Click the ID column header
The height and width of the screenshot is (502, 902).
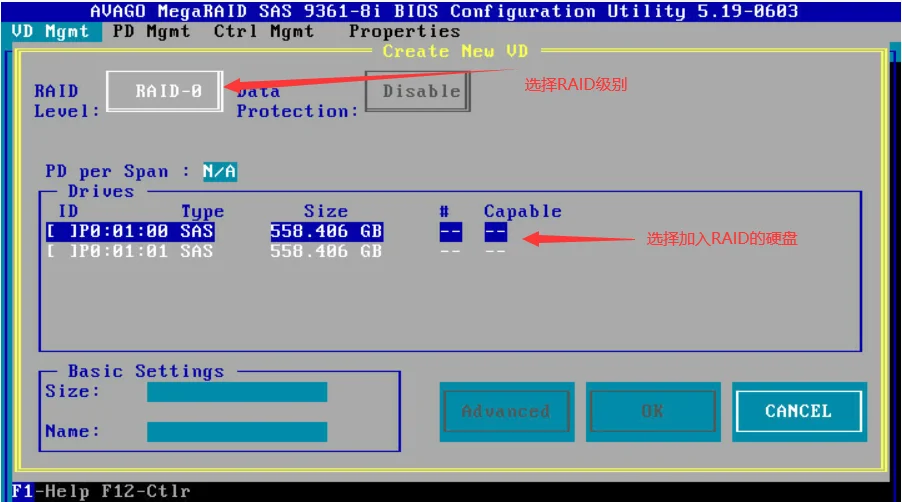click(x=68, y=212)
